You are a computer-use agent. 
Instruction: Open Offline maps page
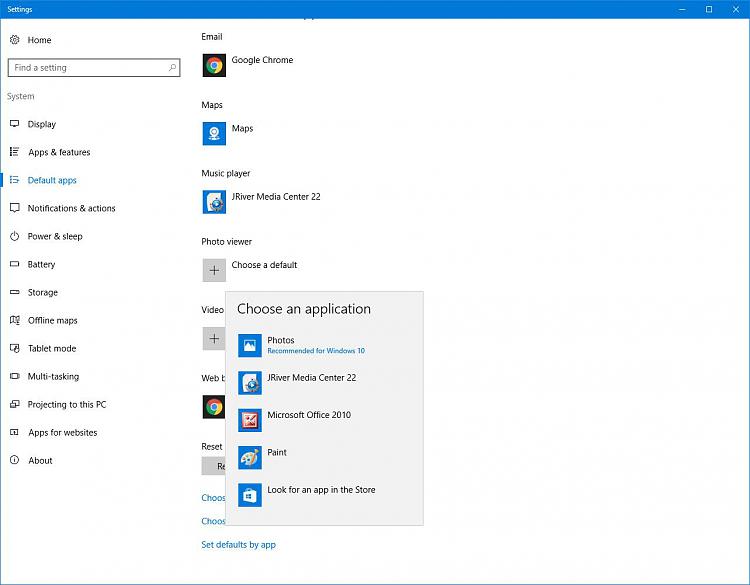(52, 320)
